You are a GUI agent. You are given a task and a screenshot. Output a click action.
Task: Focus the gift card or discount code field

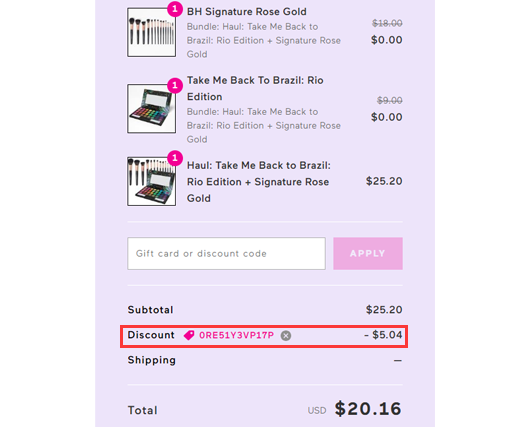click(226, 254)
